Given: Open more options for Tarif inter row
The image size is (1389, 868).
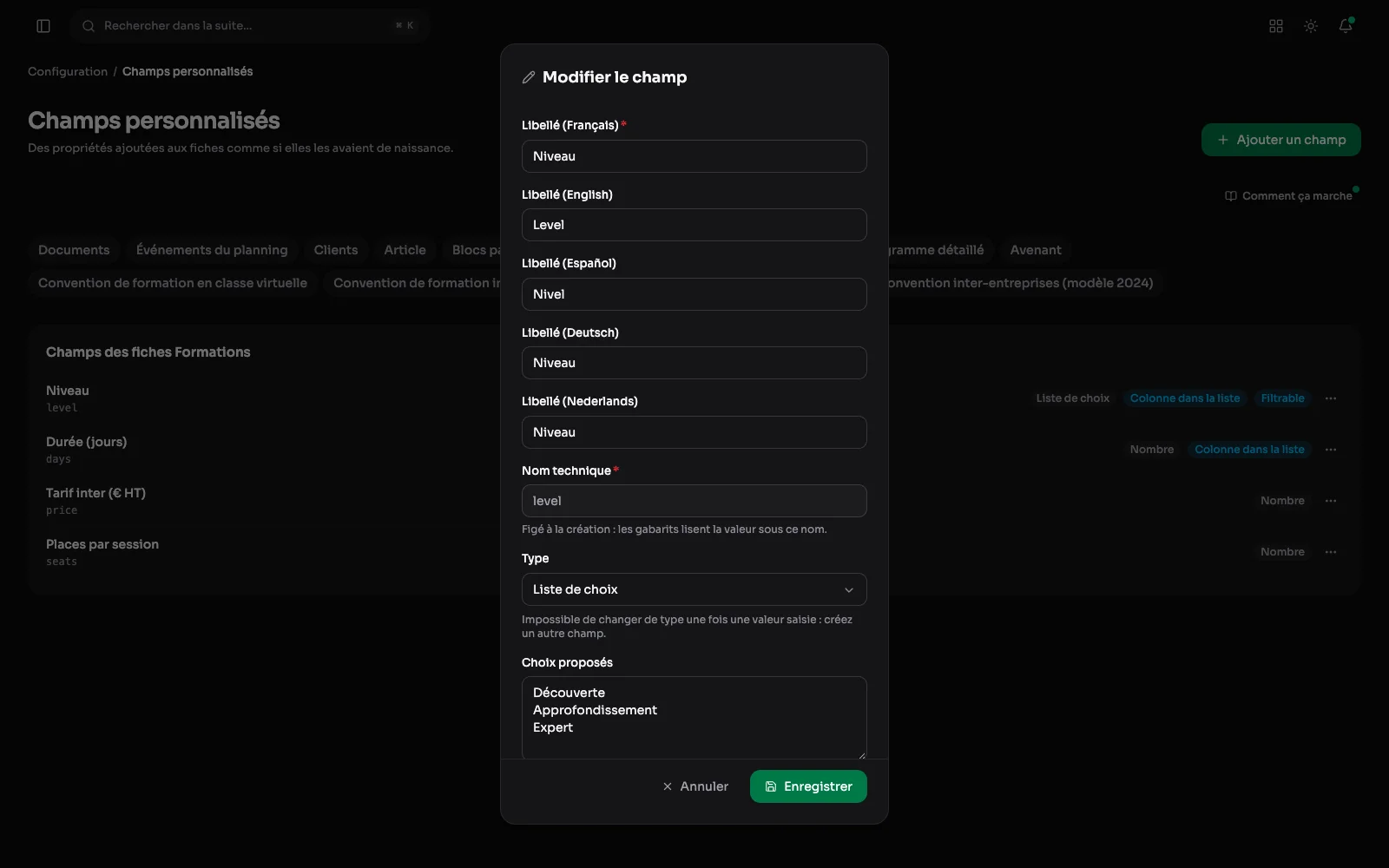Looking at the screenshot, I should [x=1331, y=501].
